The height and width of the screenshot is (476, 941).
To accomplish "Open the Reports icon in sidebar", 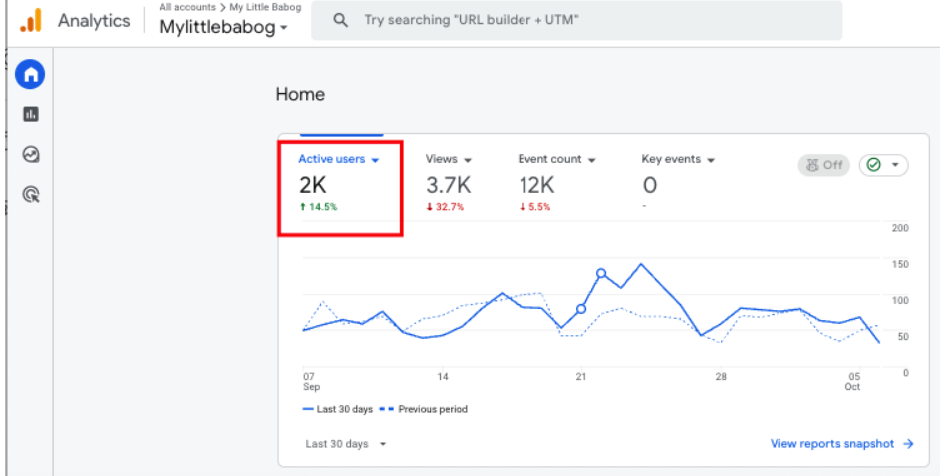I will pos(30,115).
